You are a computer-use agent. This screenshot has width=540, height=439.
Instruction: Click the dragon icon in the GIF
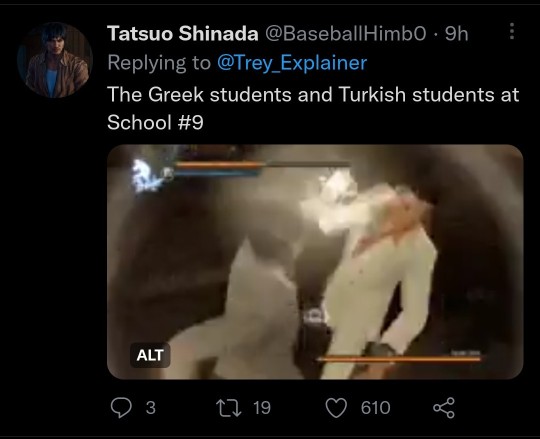[147, 176]
